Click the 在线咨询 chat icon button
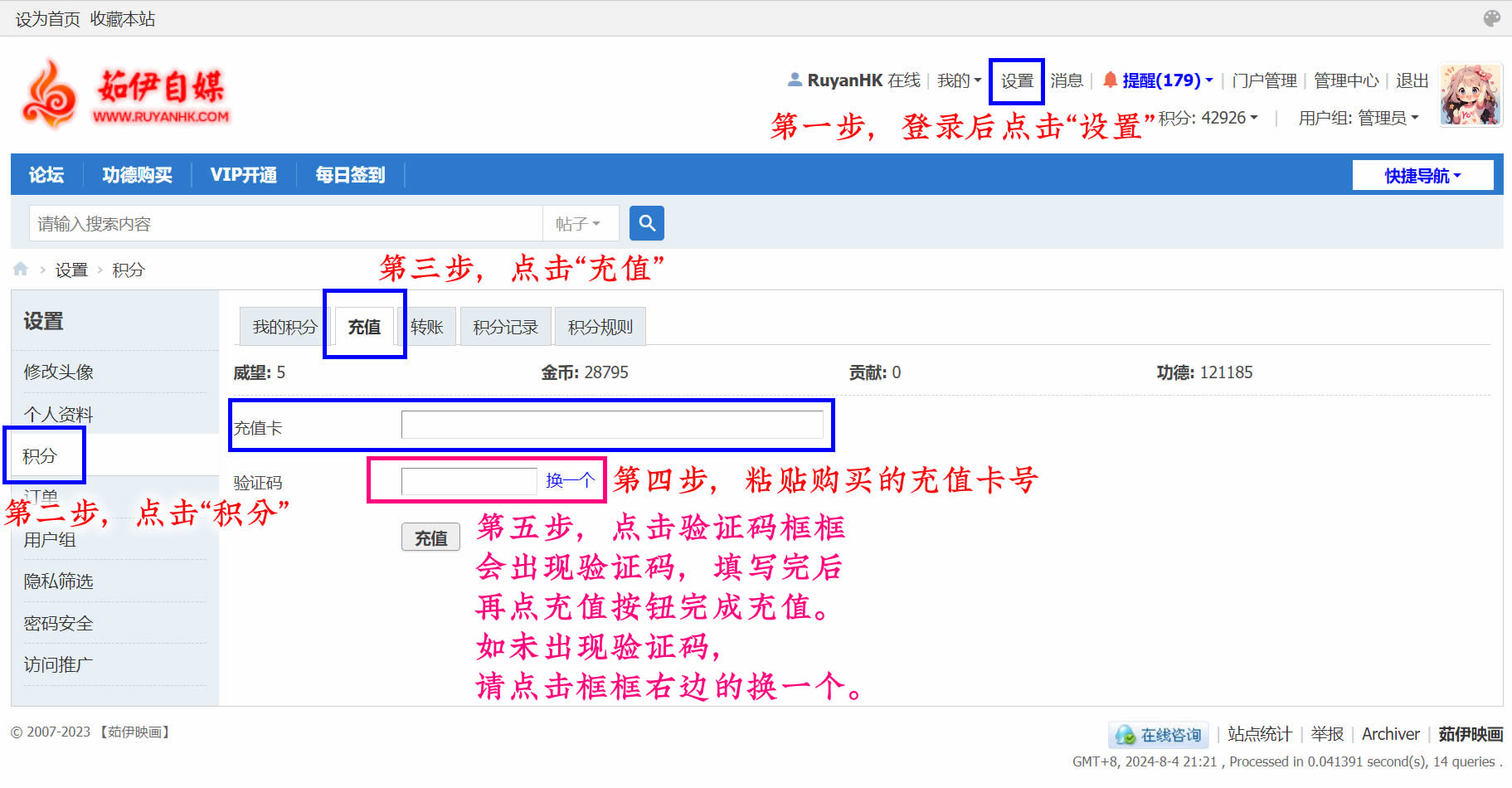This screenshot has height=788, width=1512. [x=1158, y=735]
